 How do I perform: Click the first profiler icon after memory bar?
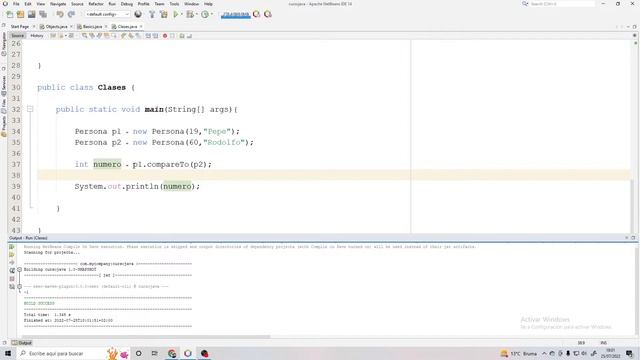point(256,14)
